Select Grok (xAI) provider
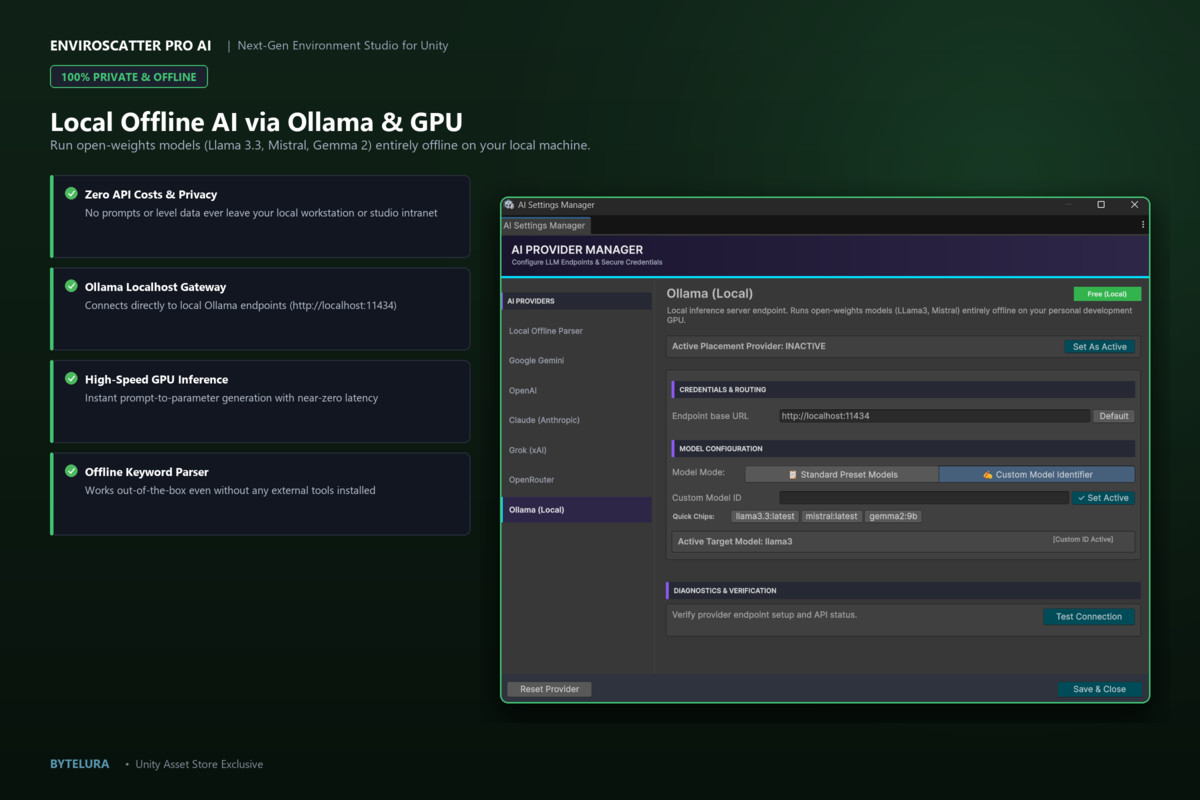 [577, 451]
